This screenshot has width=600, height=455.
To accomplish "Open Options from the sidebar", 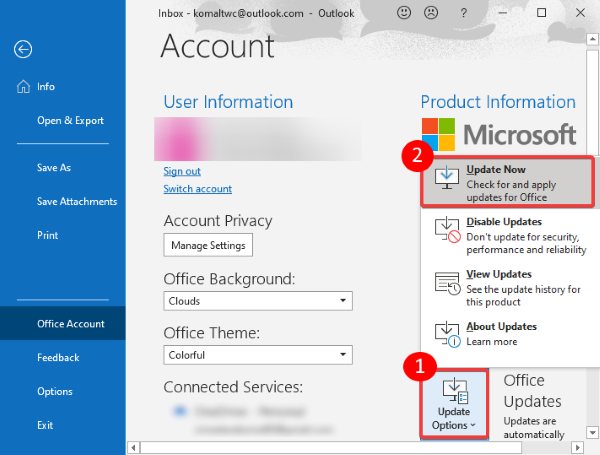I will [54, 391].
